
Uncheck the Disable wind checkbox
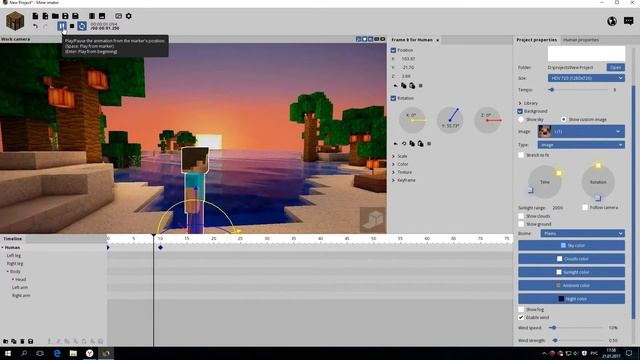click(x=521, y=317)
